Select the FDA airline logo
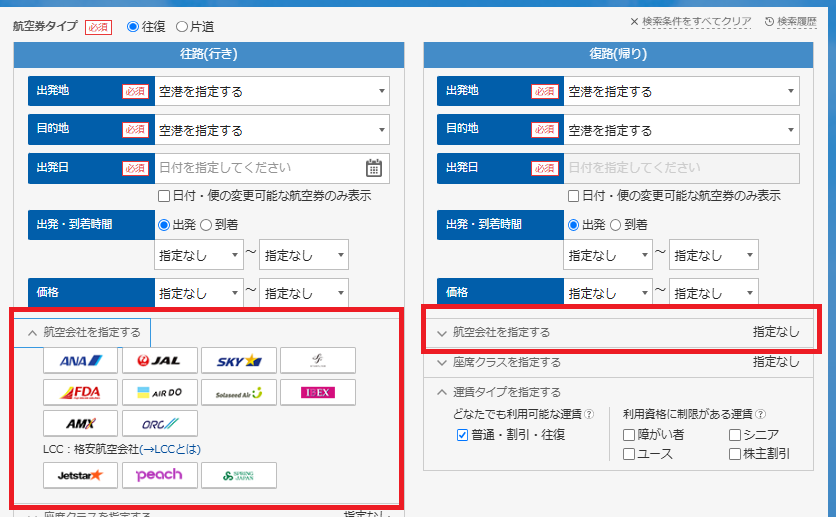Screen dimensions: 836x517 (x=80, y=392)
